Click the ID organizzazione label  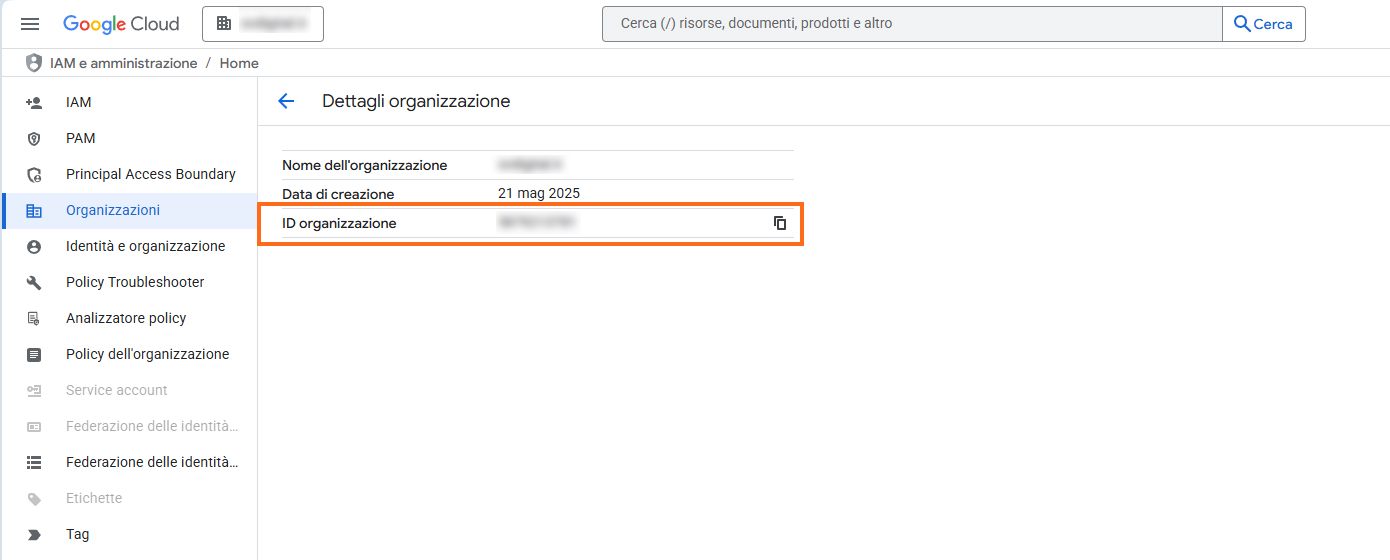(x=339, y=223)
